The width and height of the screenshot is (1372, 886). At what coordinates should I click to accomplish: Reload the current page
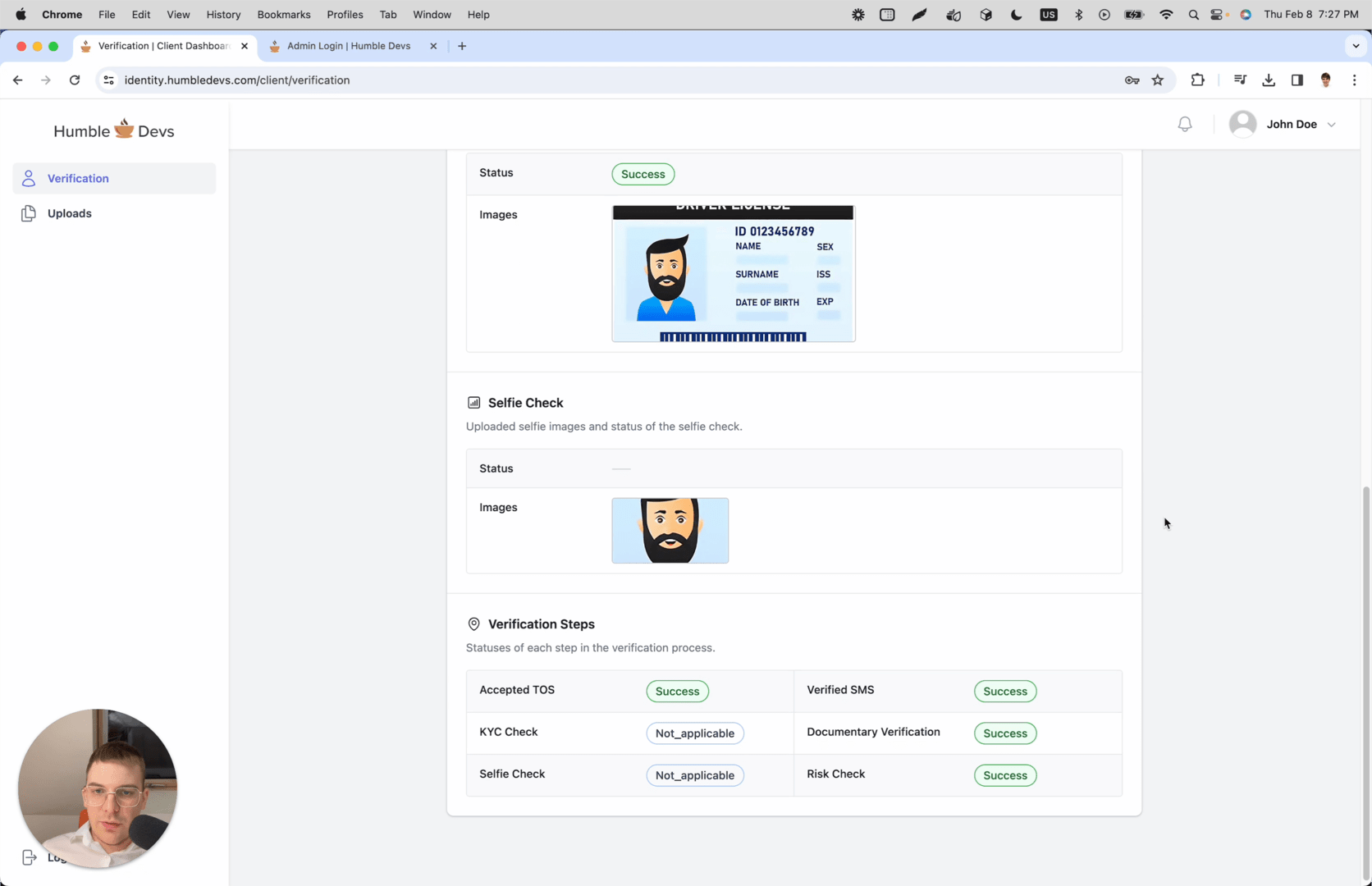pyautogui.click(x=75, y=80)
